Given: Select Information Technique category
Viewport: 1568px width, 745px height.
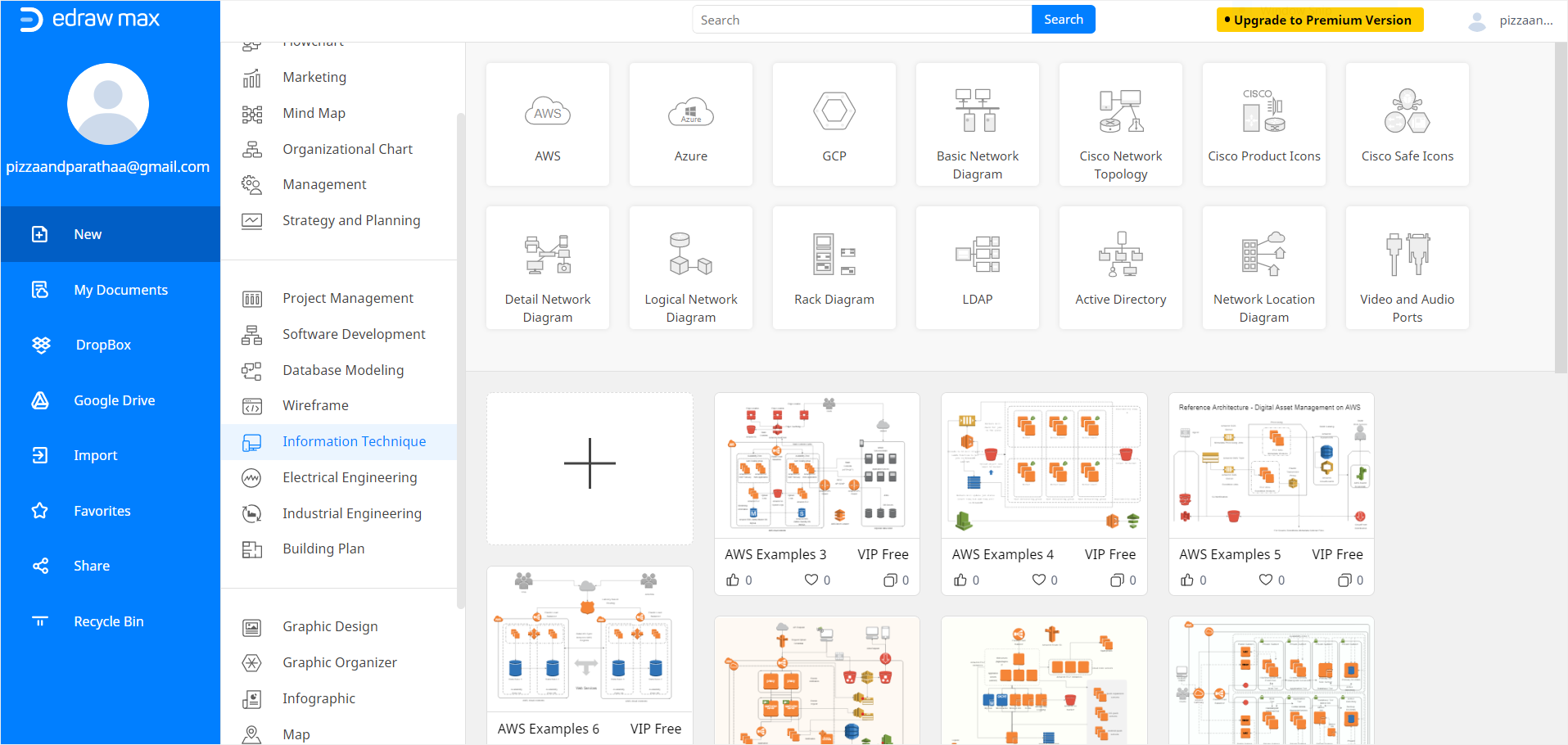Looking at the screenshot, I should [339, 442].
